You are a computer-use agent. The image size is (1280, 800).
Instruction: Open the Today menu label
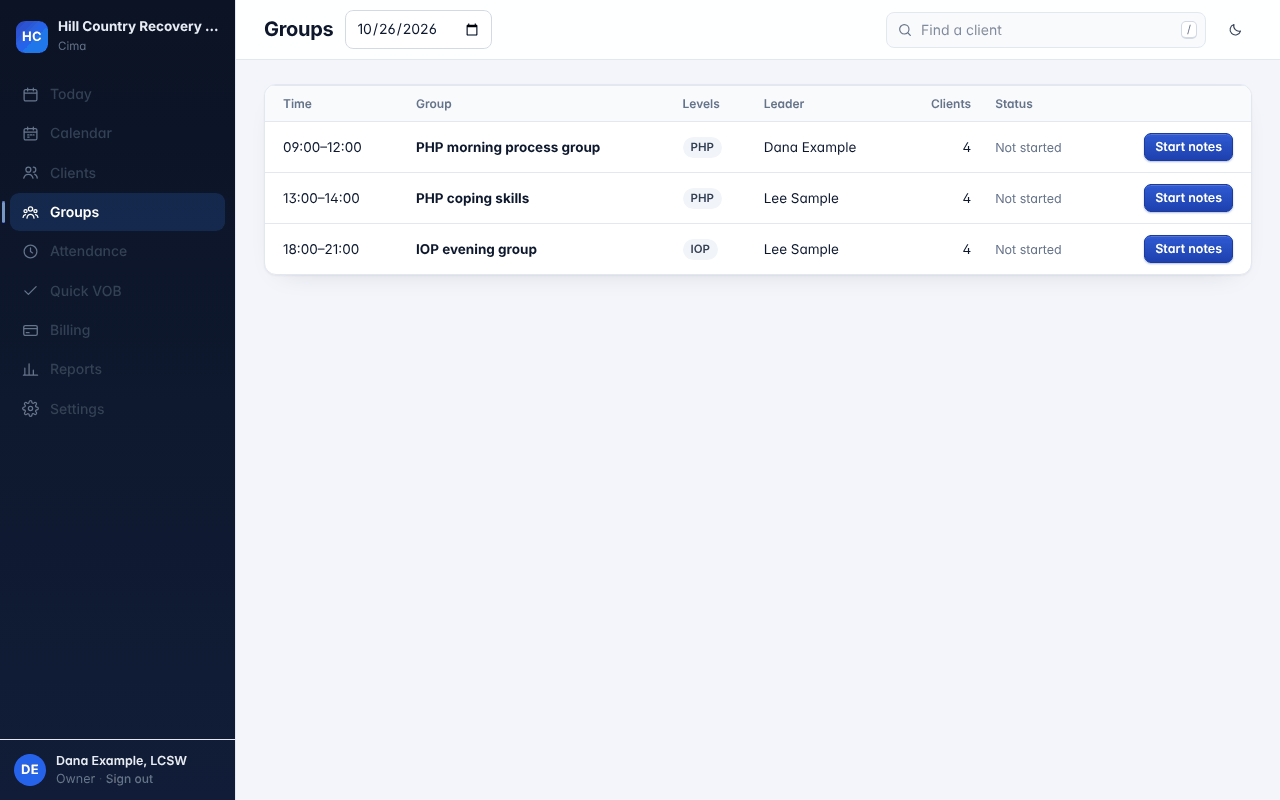(x=71, y=94)
